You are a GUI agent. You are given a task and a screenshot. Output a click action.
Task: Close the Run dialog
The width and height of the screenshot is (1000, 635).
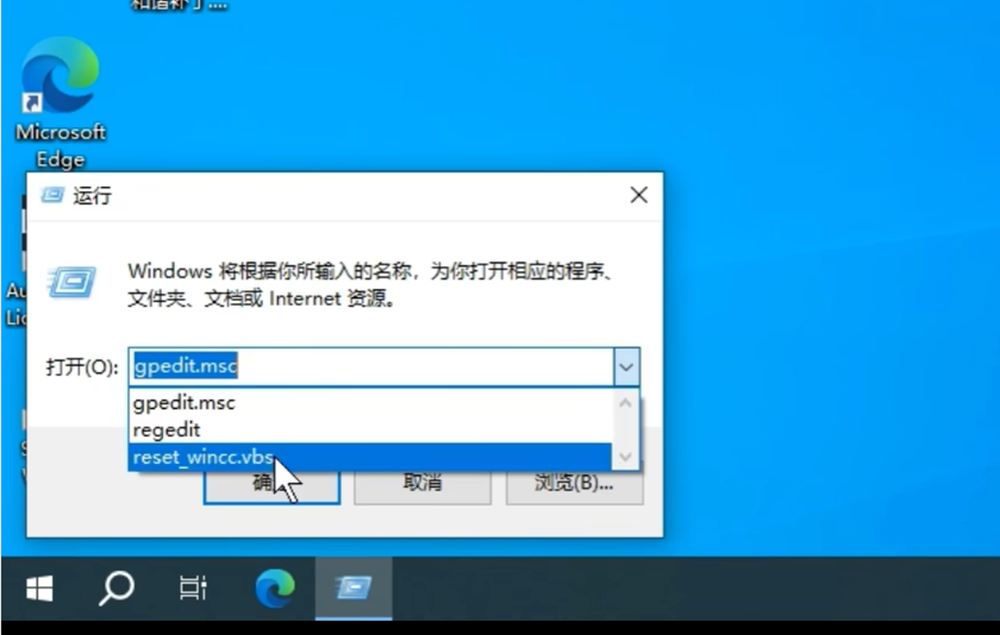638,195
